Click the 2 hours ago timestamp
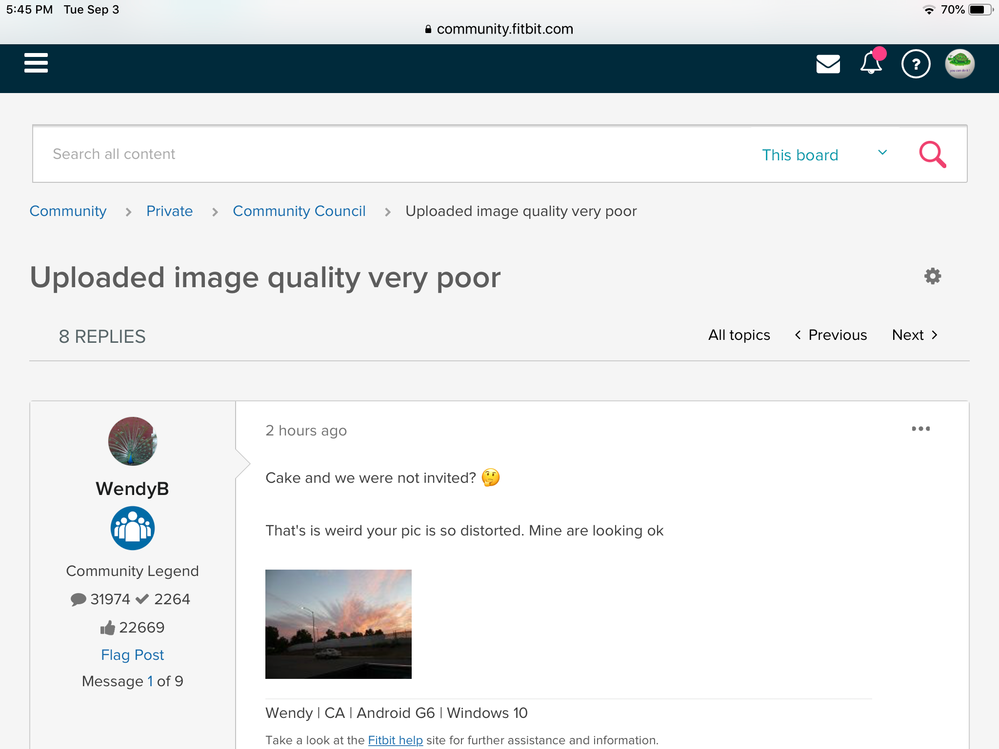This screenshot has height=749, width=999. click(306, 431)
